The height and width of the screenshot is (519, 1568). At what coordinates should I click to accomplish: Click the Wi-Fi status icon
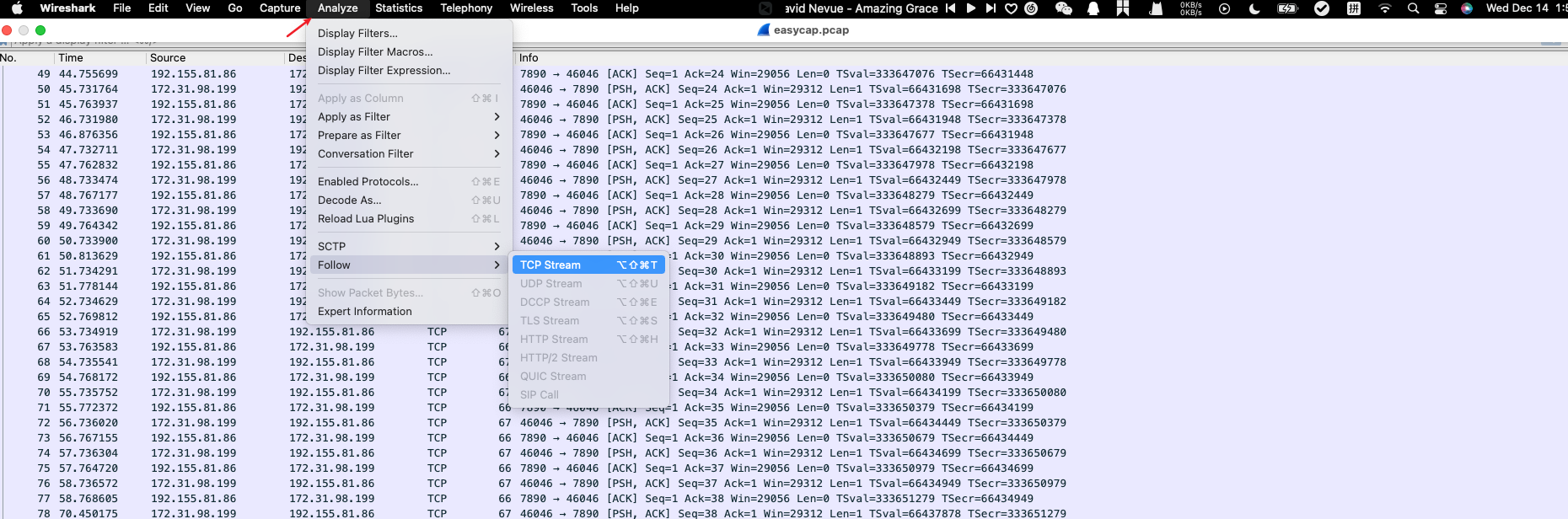pos(1384,8)
